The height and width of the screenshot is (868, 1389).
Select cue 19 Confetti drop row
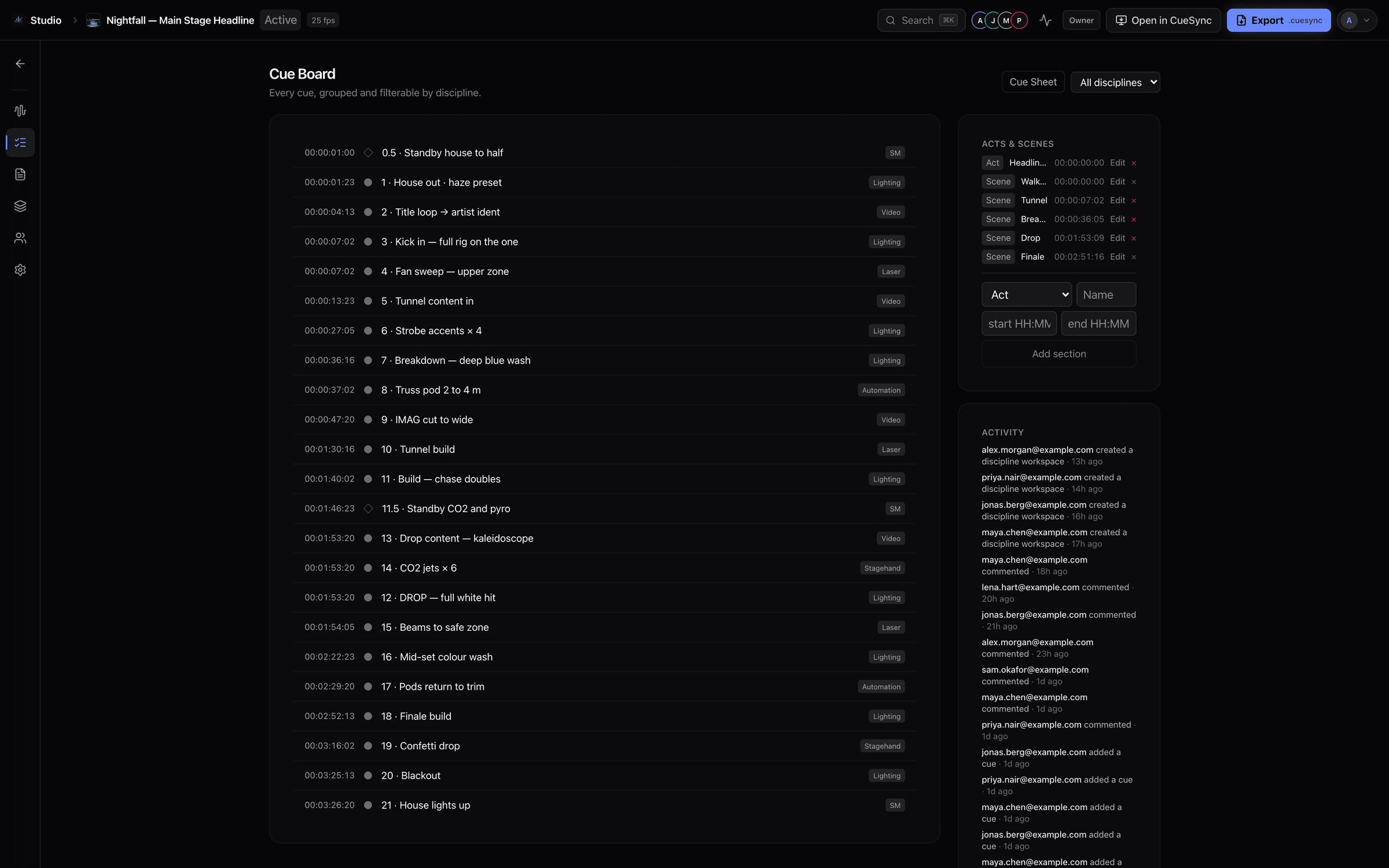(x=604, y=746)
